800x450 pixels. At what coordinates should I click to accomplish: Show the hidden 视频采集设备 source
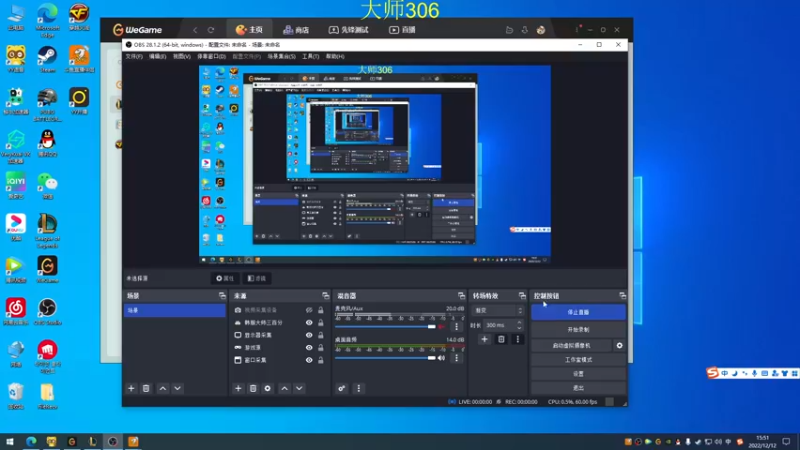tap(309, 310)
